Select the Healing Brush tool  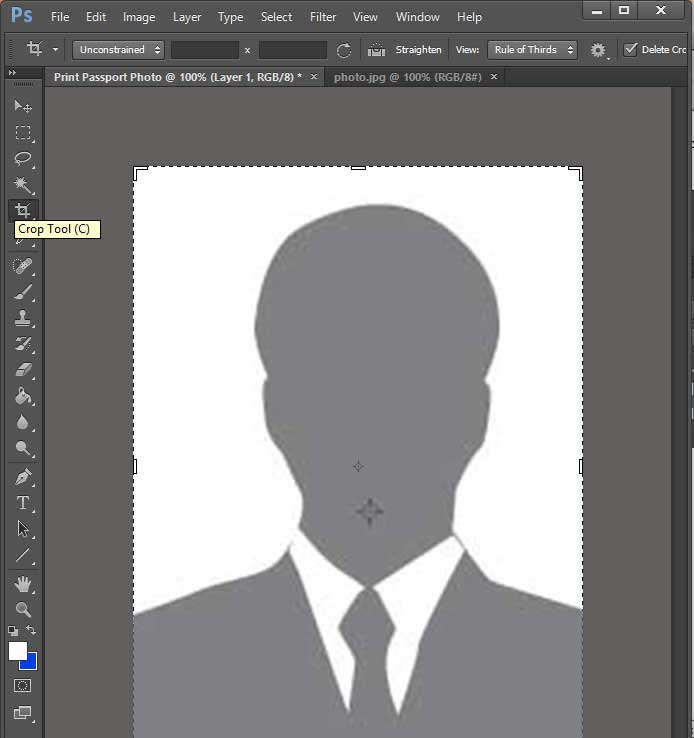click(x=23, y=266)
